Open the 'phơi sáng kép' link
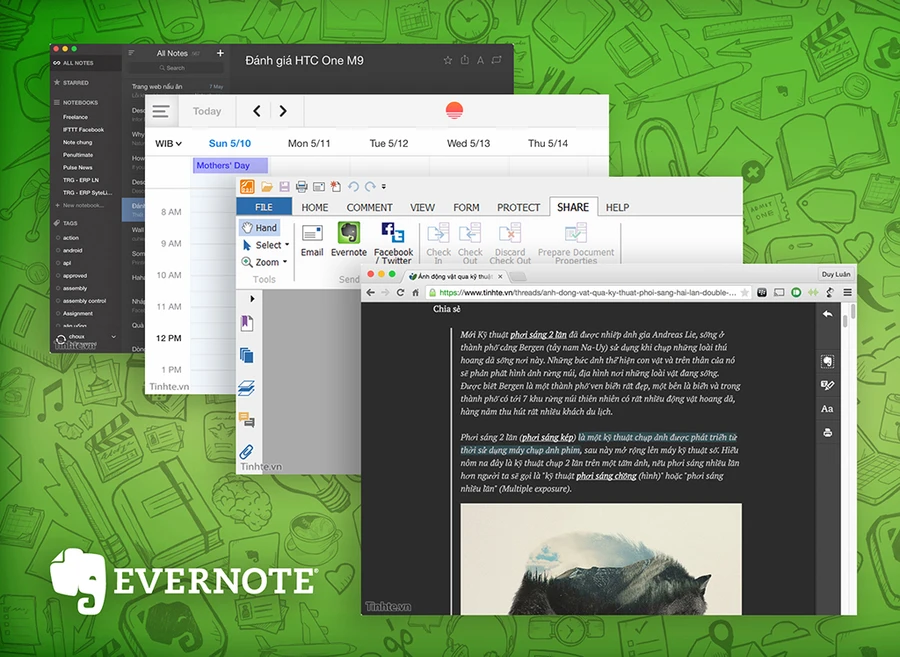This screenshot has width=900, height=657. [548, 437]
